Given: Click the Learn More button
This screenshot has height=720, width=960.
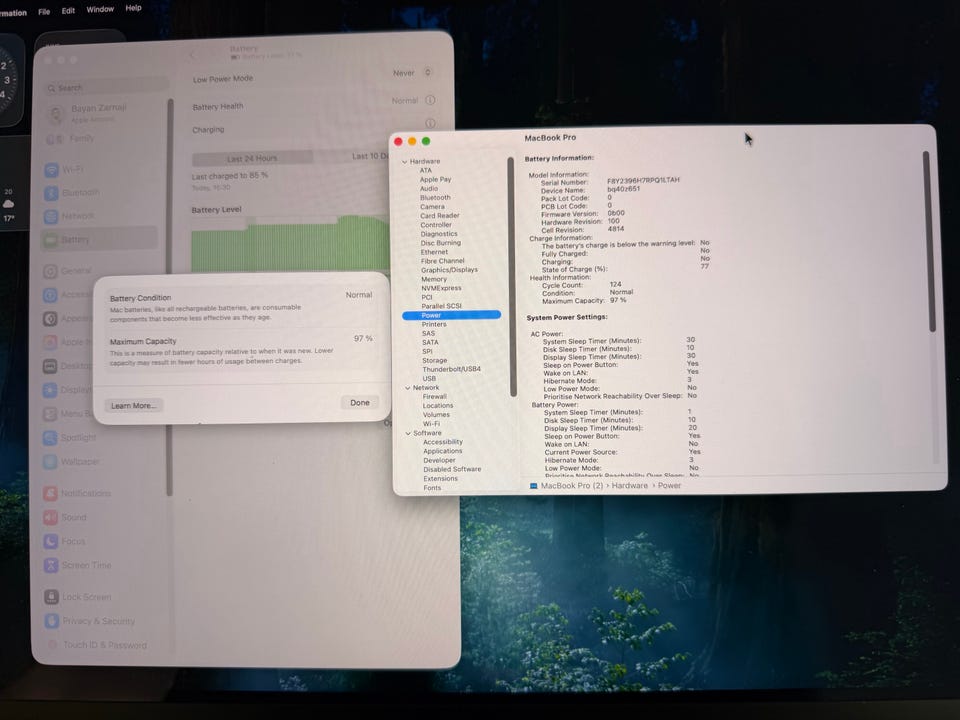Looking at the screenshot, I should [x=133, y=405].
